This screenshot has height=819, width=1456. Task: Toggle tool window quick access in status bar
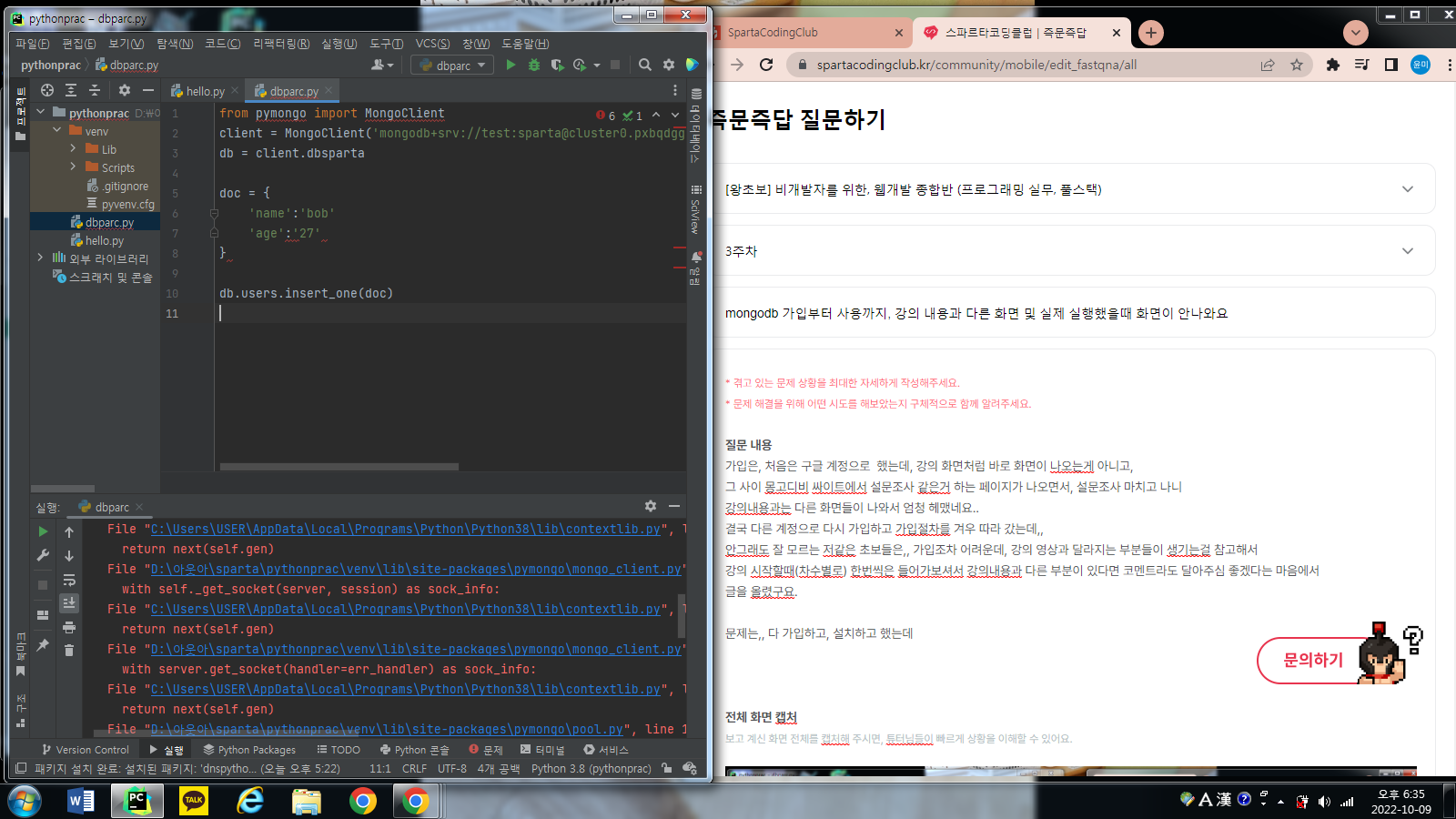click(x=21, y=768)
